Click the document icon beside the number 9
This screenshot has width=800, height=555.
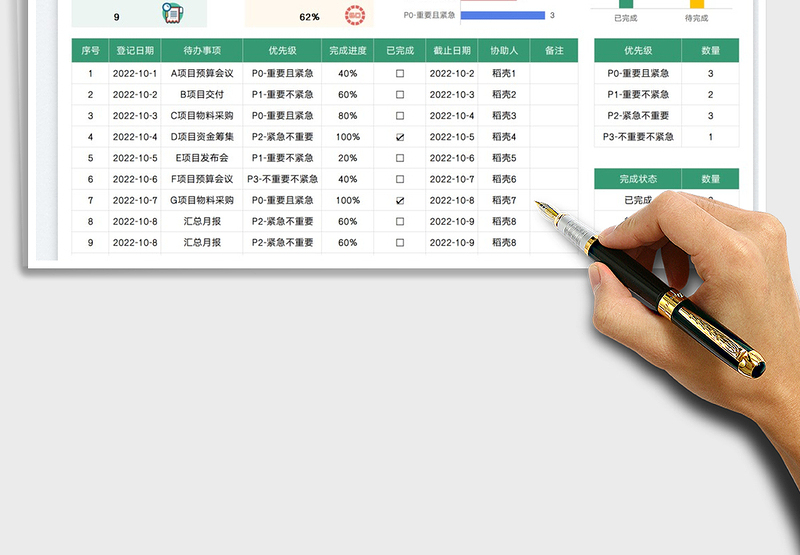point(172,13)
